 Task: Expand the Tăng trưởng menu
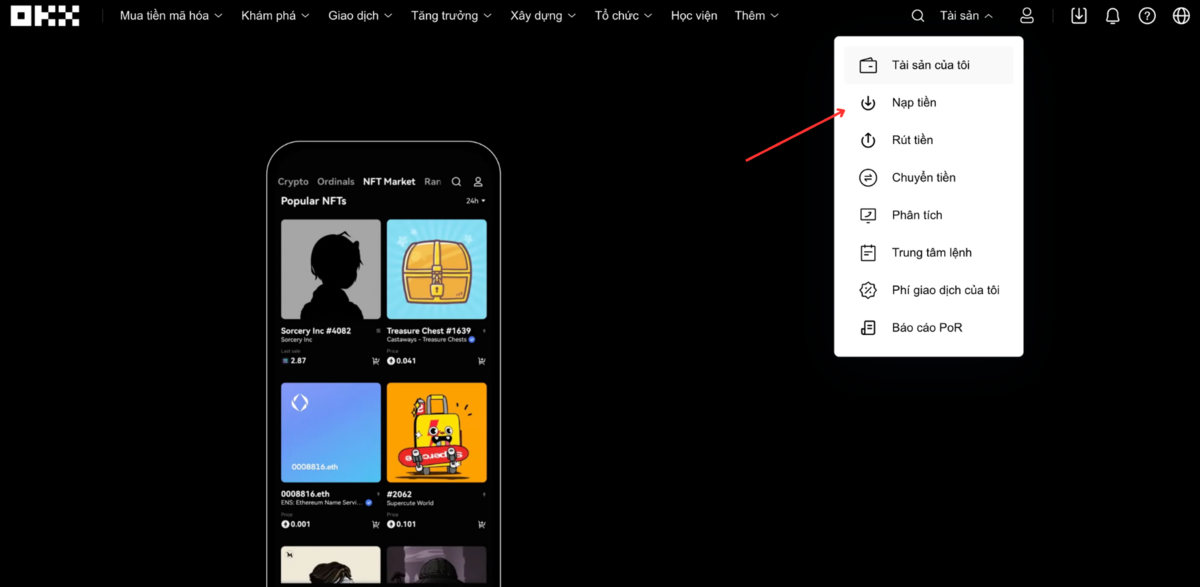451,16
